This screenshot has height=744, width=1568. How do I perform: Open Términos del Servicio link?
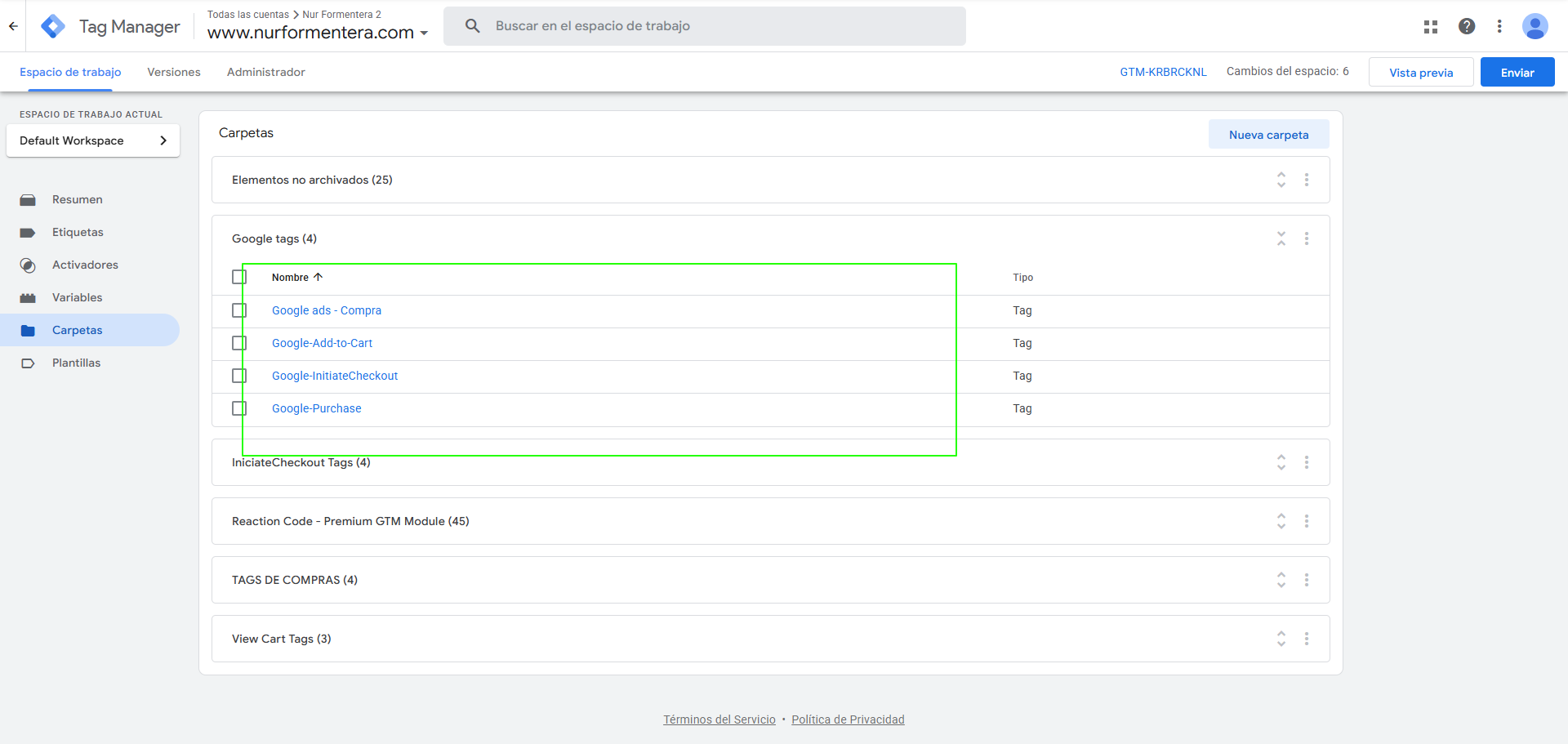click(x=719, y=719)
